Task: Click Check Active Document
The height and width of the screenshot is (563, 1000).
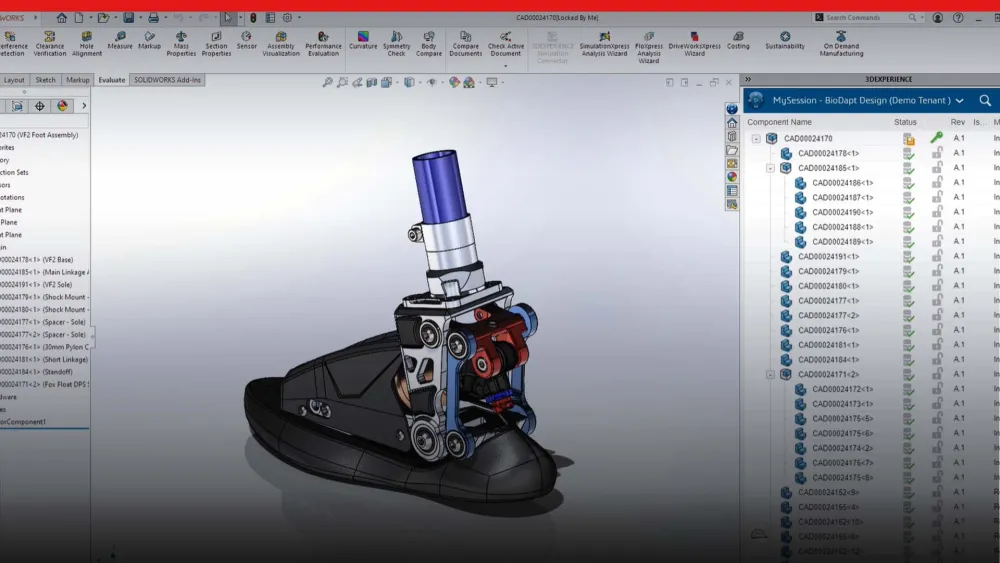Action: click(506, 43)
